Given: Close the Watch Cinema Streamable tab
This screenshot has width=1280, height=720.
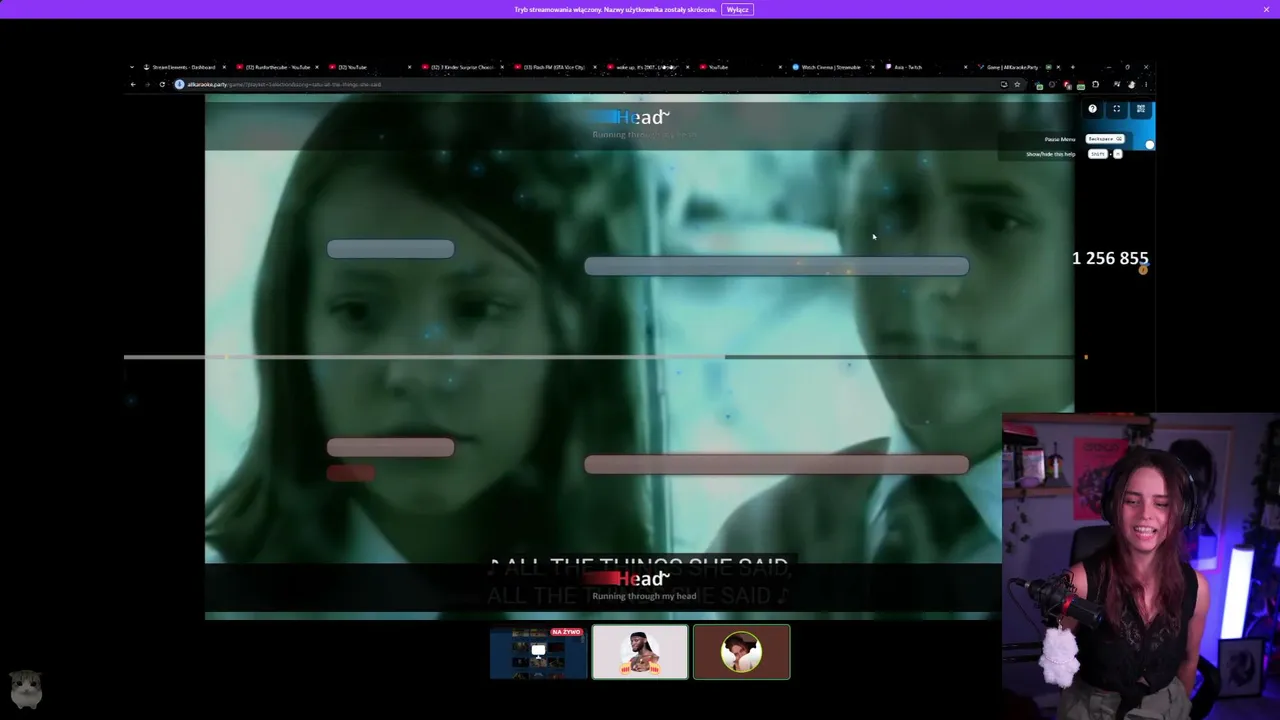Looking at the screenshot, I should pyautogui.click(x=873, y=67).
